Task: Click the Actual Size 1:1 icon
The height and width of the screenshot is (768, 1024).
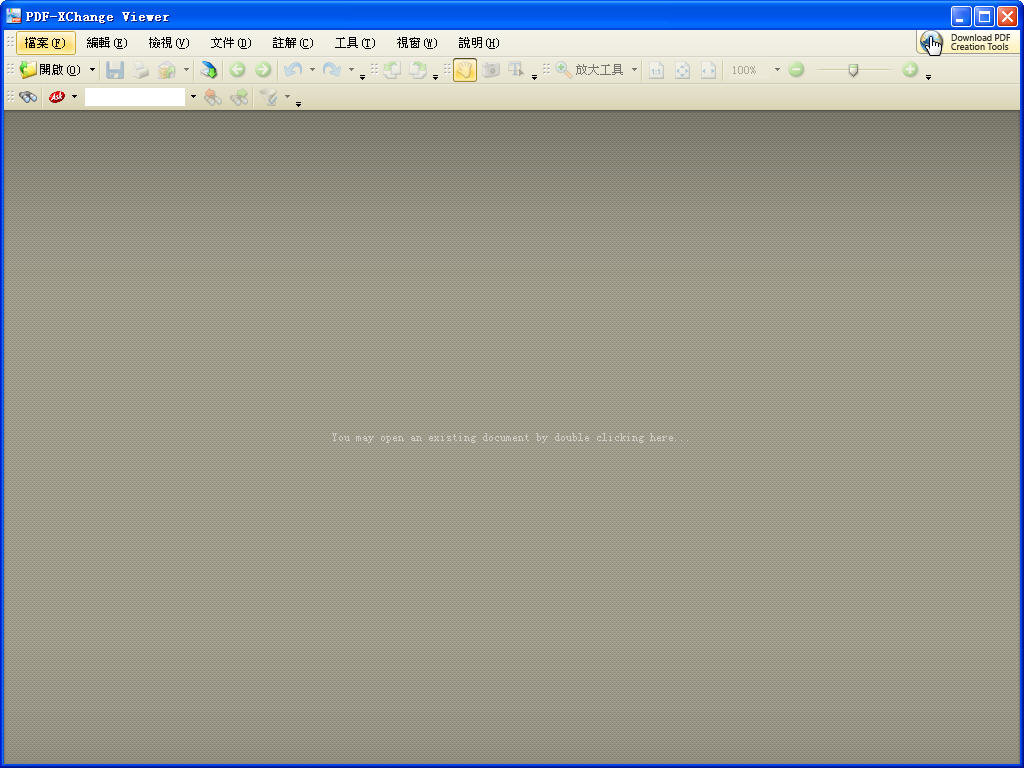Action: click(x=656, y=70)
